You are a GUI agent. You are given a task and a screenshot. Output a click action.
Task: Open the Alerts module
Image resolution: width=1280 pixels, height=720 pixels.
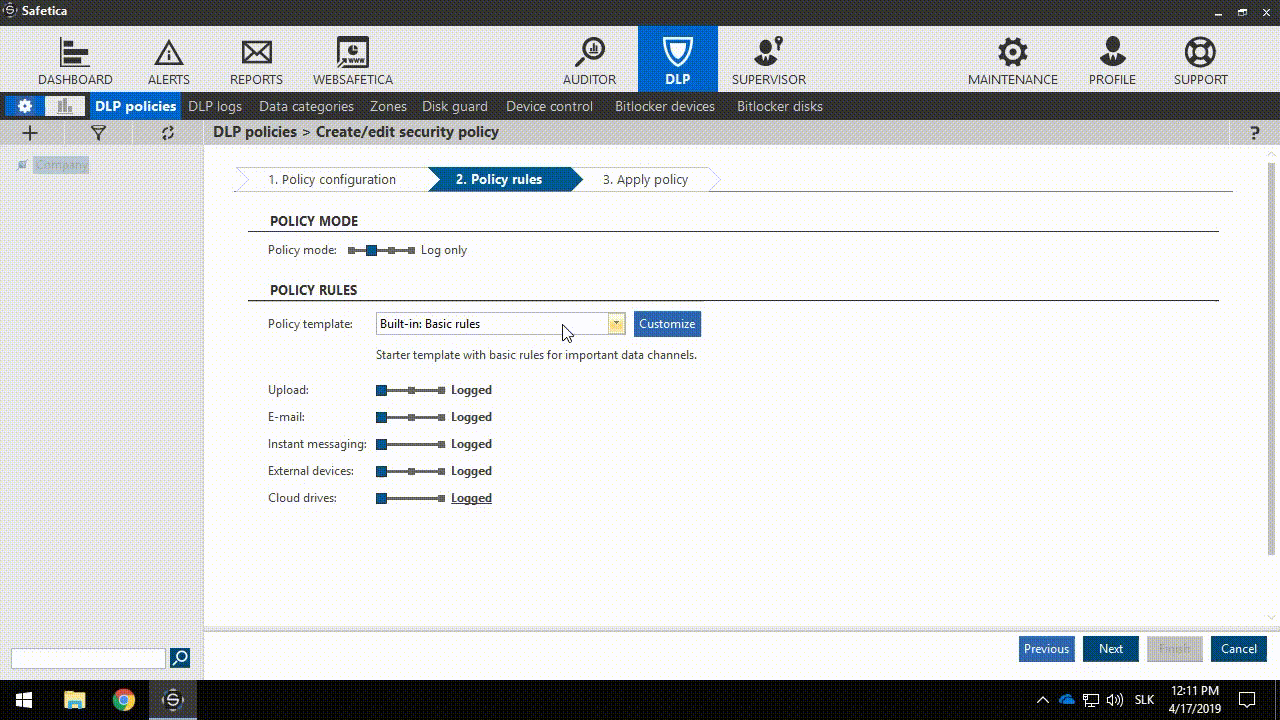(168, 58)
